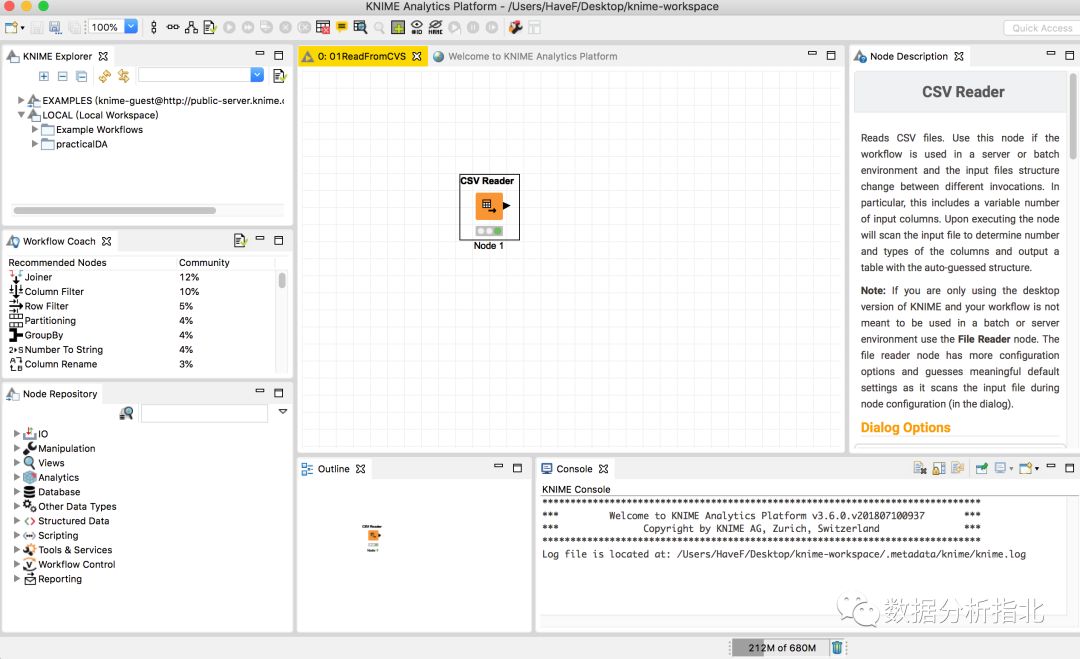Open the KNIME Explorer filter dropdown
The width and height of the screenshot is (1080, 659).
tap(257, 75)
